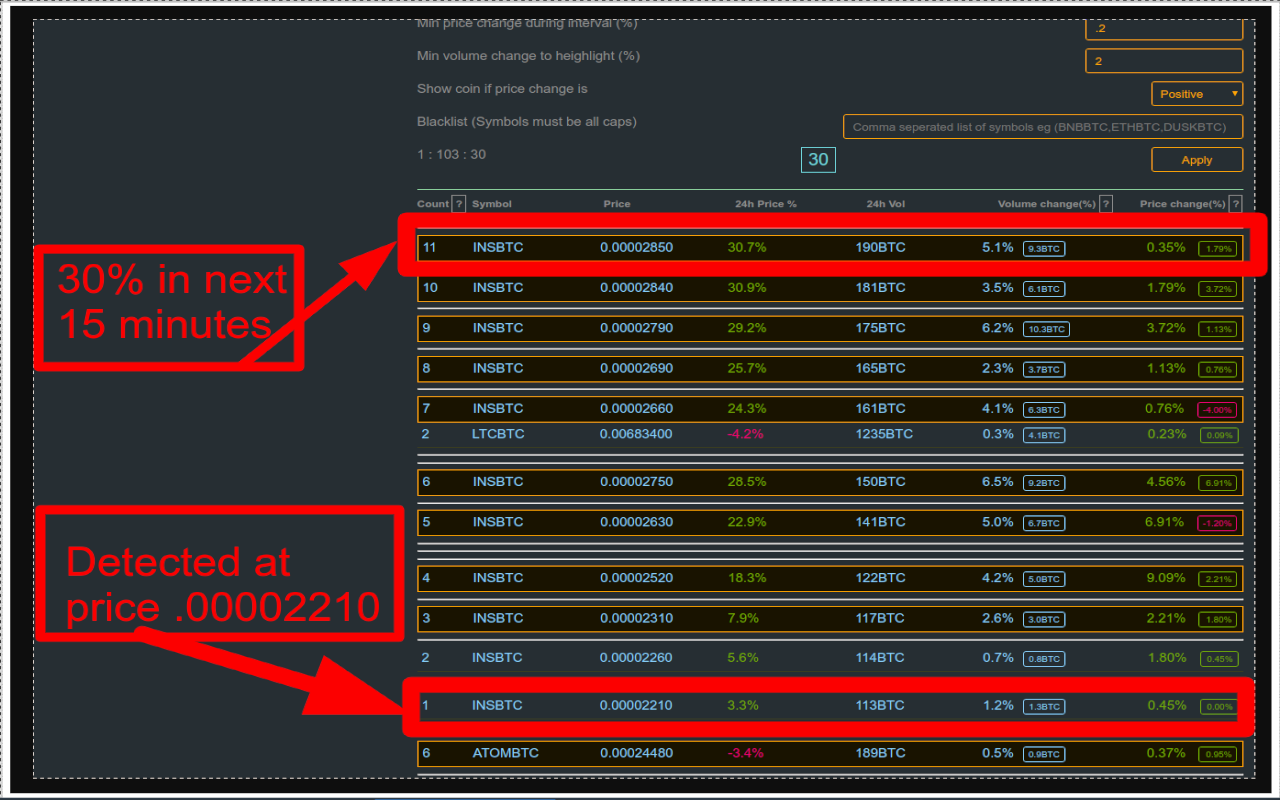The width and height of the screenshot is (1280, 800).
Task: Click the red -4.00% price badge
Action: pos(1218,409)
